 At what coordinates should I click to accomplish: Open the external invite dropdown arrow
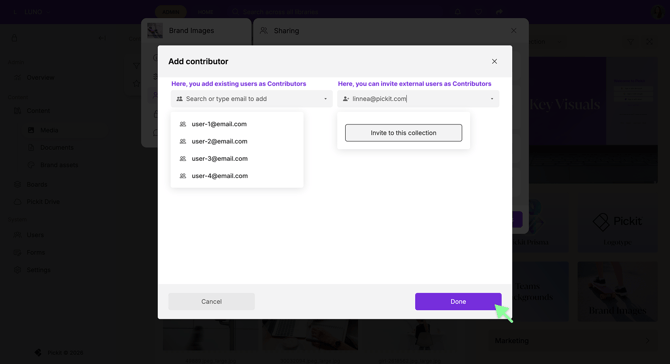point(492,99)
